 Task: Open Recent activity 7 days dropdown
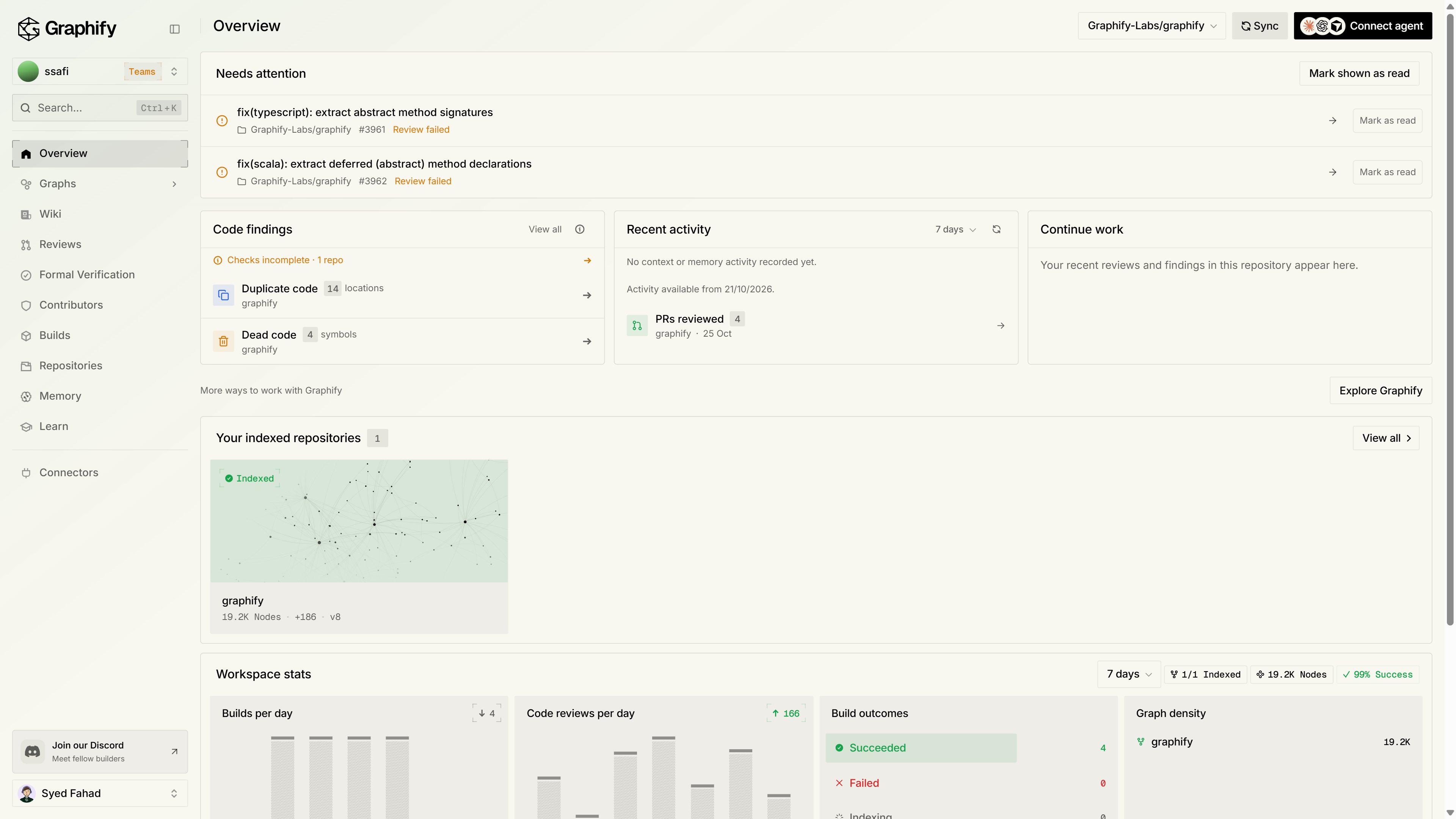pyautogui.click(x=955, y=229)
